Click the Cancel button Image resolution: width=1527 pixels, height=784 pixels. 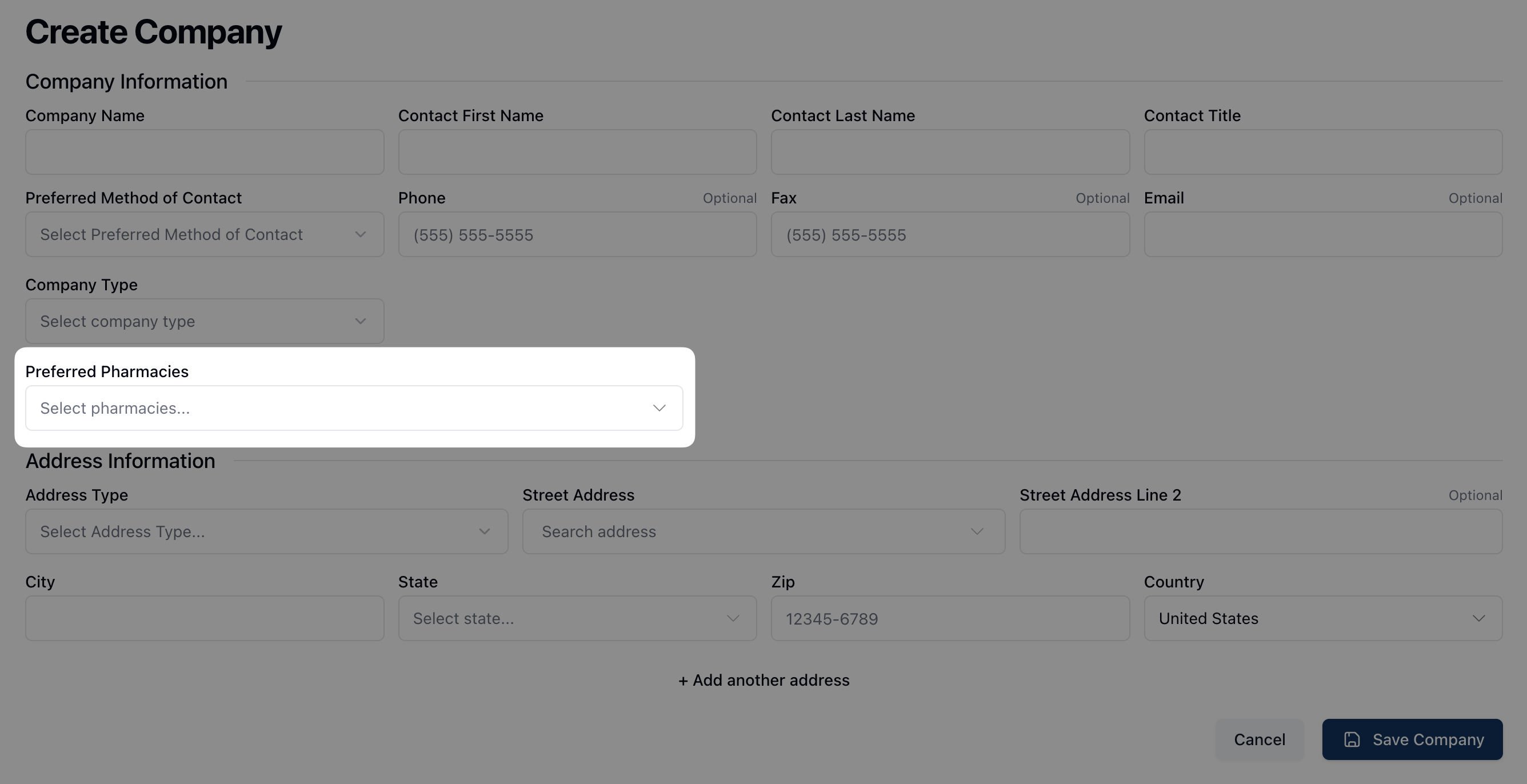(1259, 739)
